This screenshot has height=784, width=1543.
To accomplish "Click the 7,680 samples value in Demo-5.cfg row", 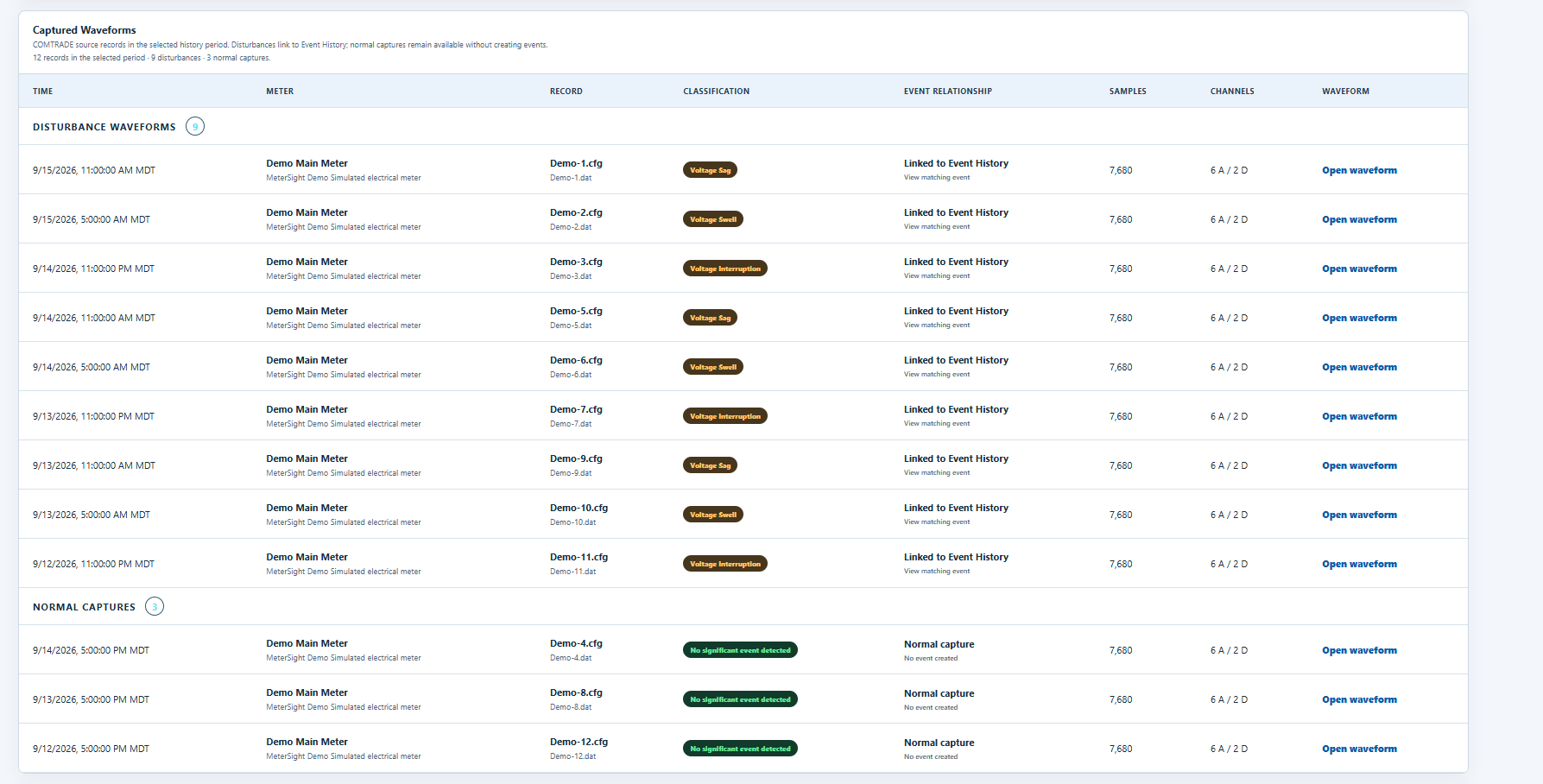I will click(x=1121, y=318).
